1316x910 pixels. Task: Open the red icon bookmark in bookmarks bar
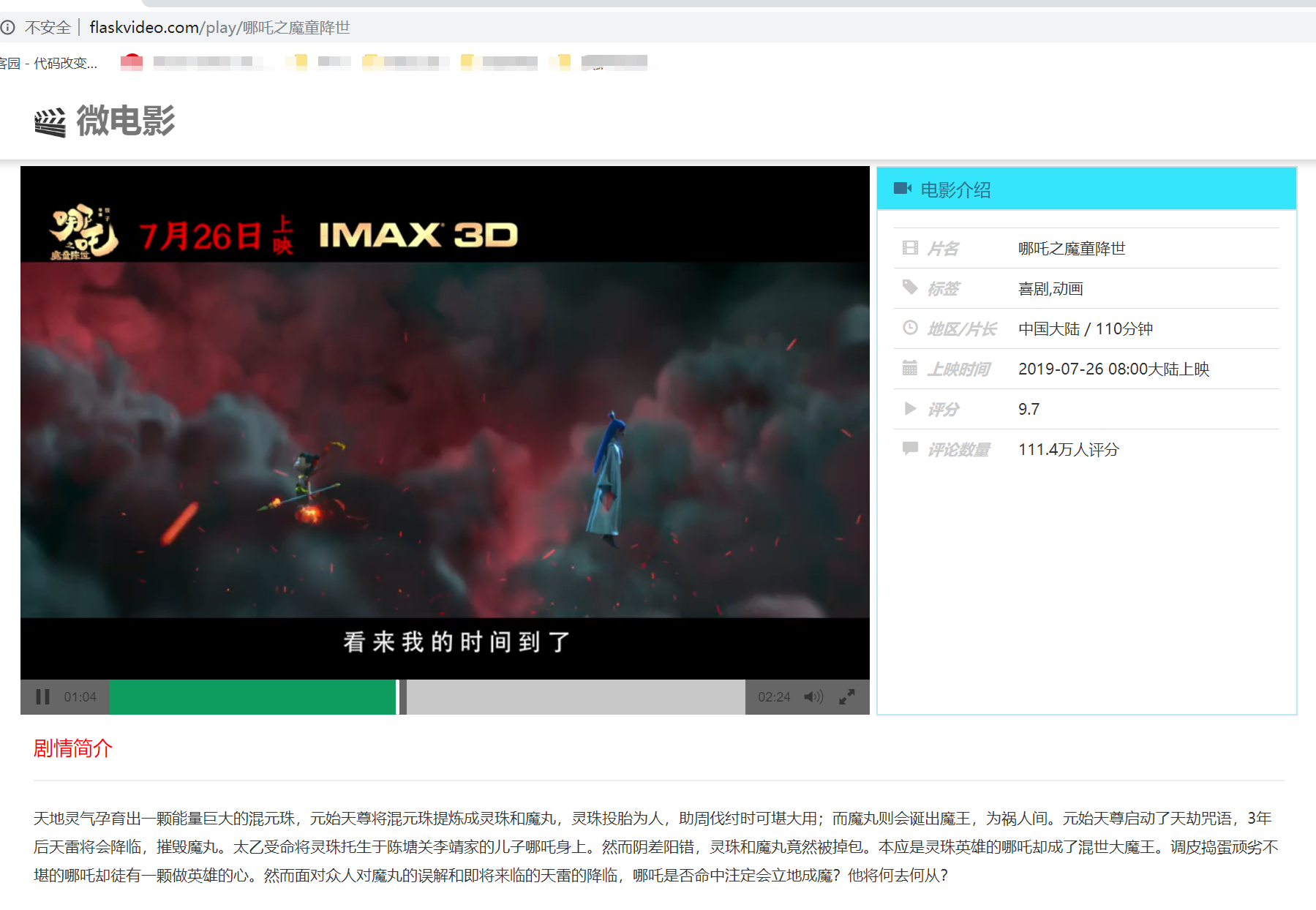click(132, 62)
